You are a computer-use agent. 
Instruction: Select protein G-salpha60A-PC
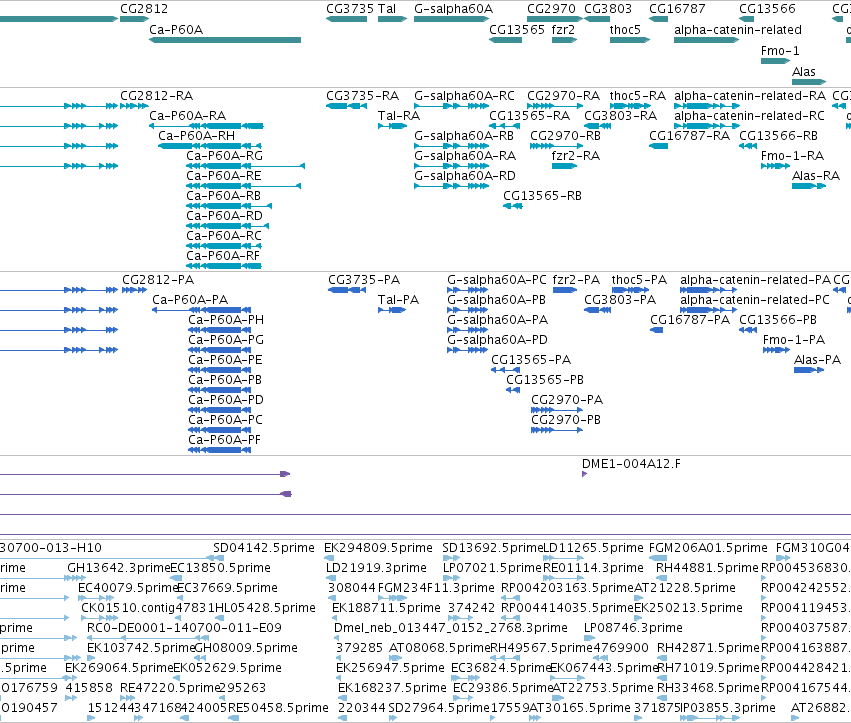tap(497, 280)
